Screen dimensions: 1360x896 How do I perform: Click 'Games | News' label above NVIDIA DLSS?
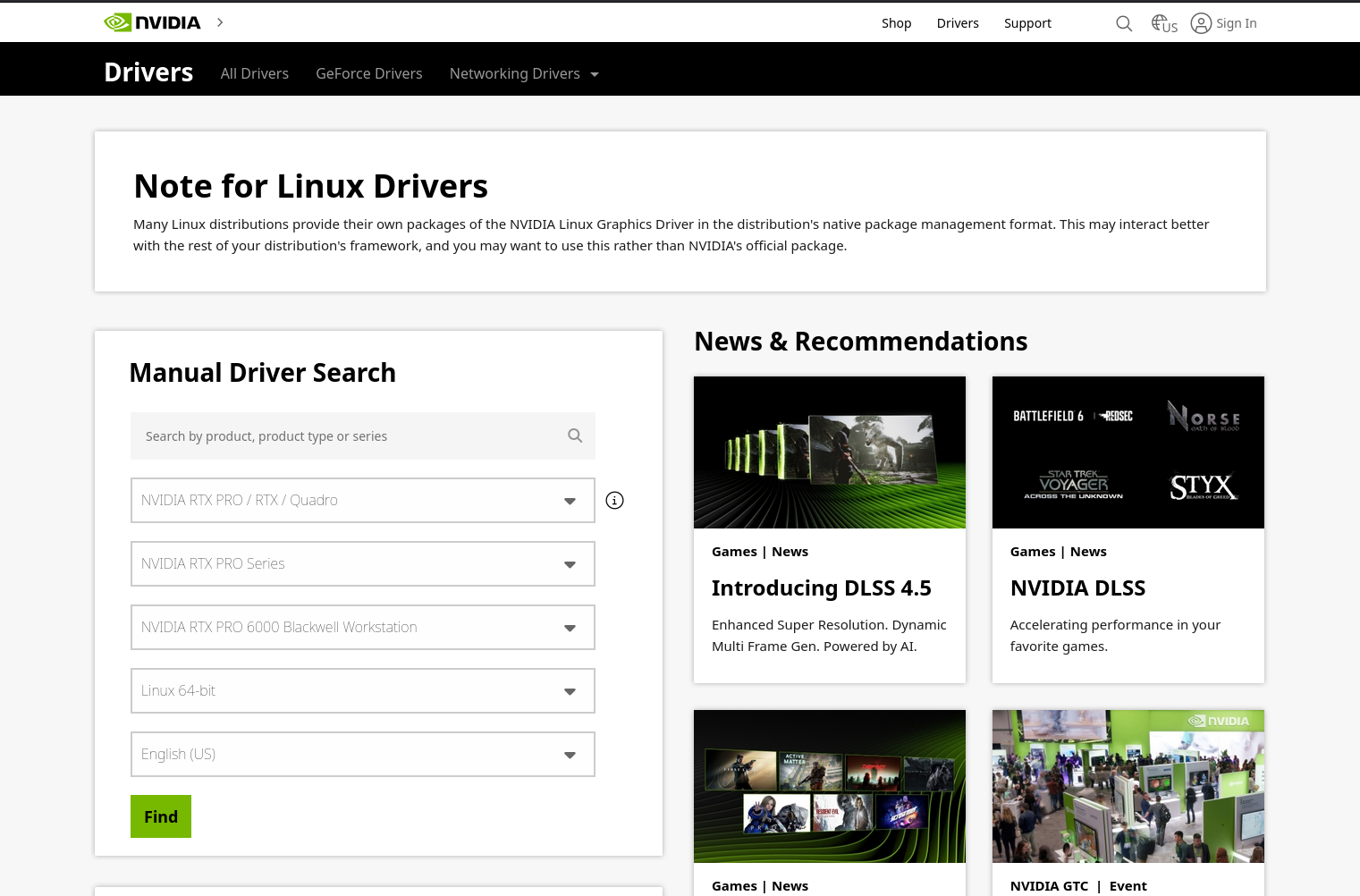[1059, 552]
